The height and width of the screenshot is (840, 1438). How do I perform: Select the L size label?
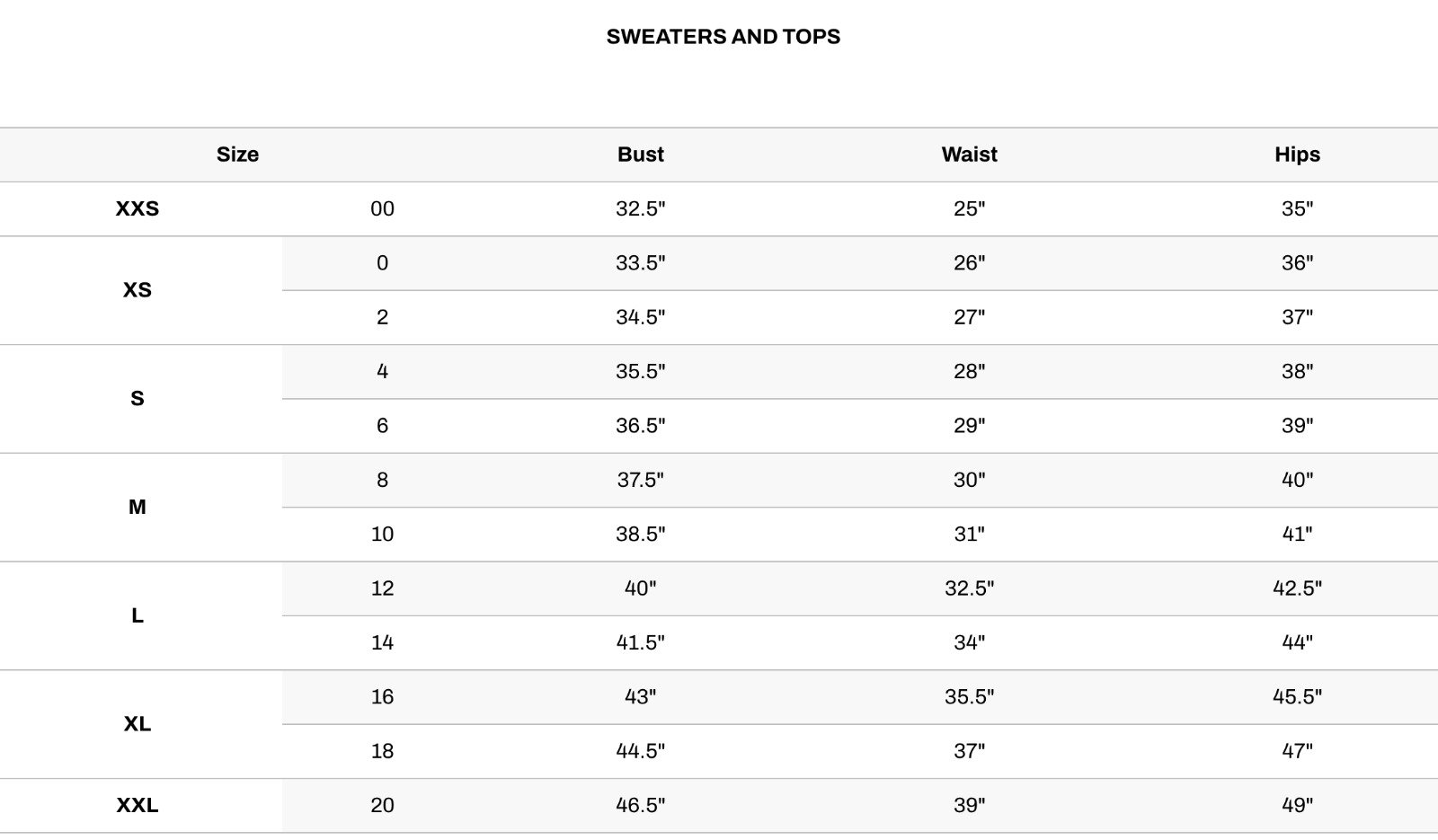tap(138, 615)
